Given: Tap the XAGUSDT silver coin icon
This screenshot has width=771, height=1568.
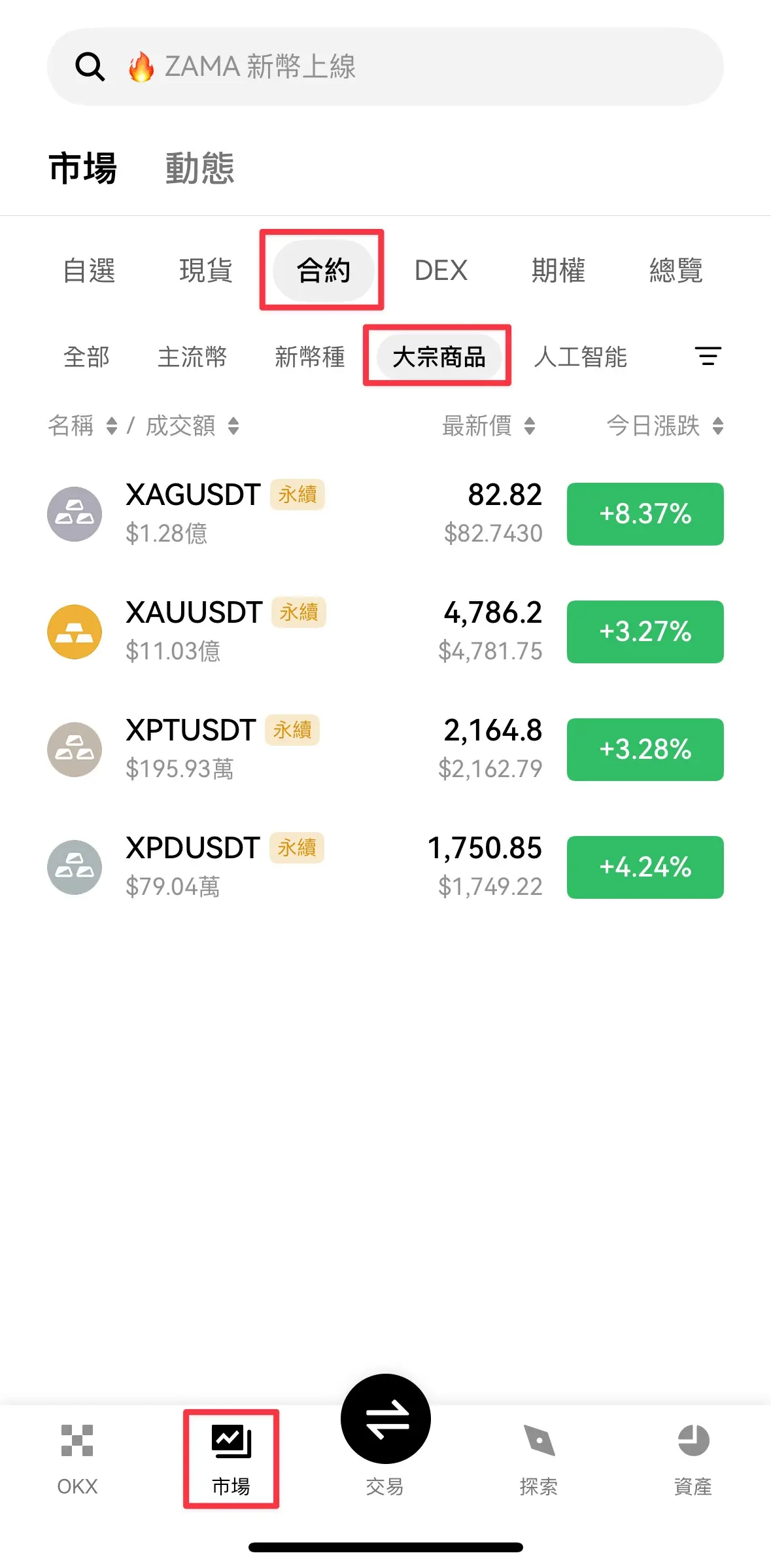Looking at the screenshot, I should pyautogui.click(x=75, y=514).
